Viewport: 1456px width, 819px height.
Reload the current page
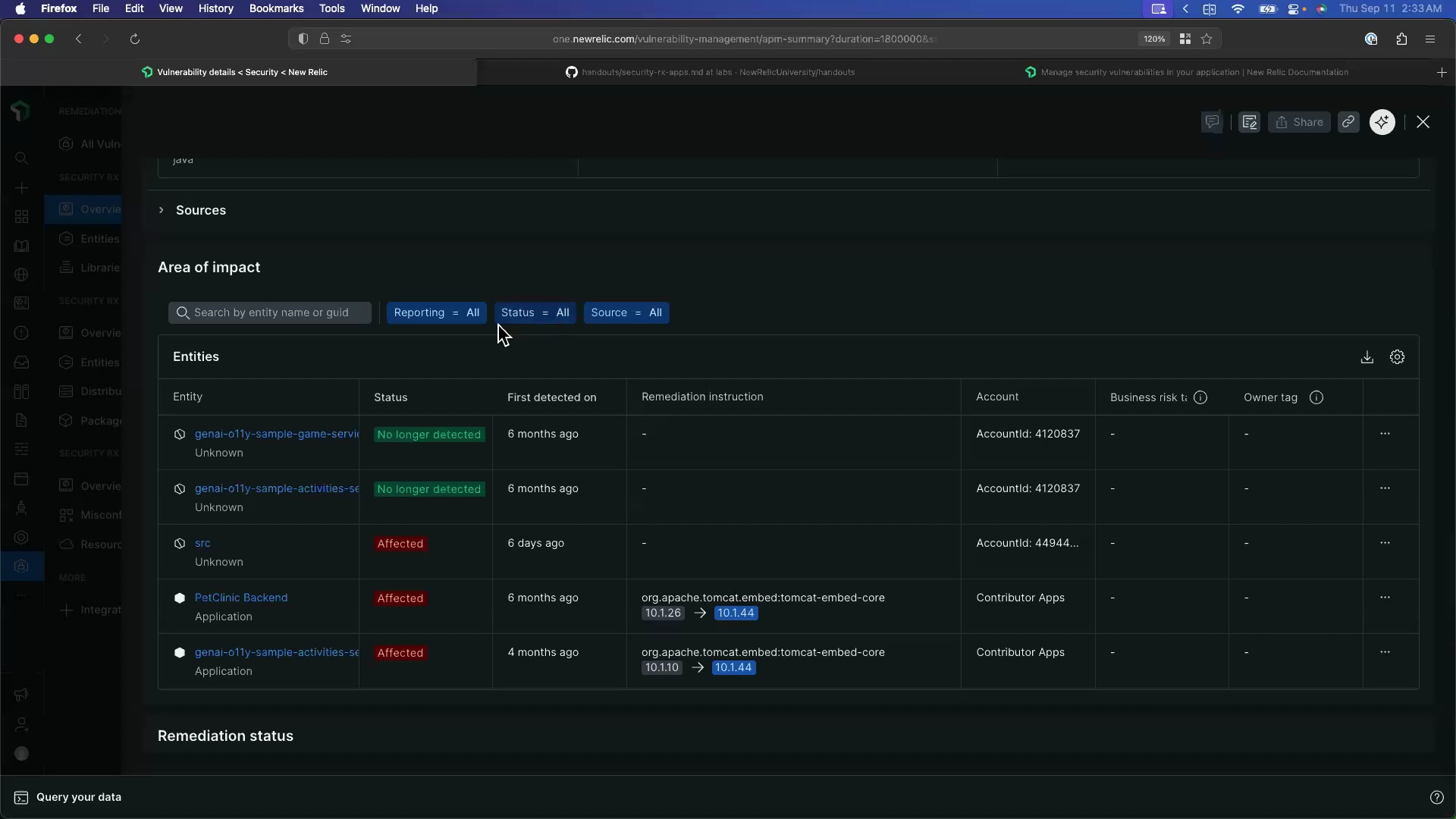(135, 39)
